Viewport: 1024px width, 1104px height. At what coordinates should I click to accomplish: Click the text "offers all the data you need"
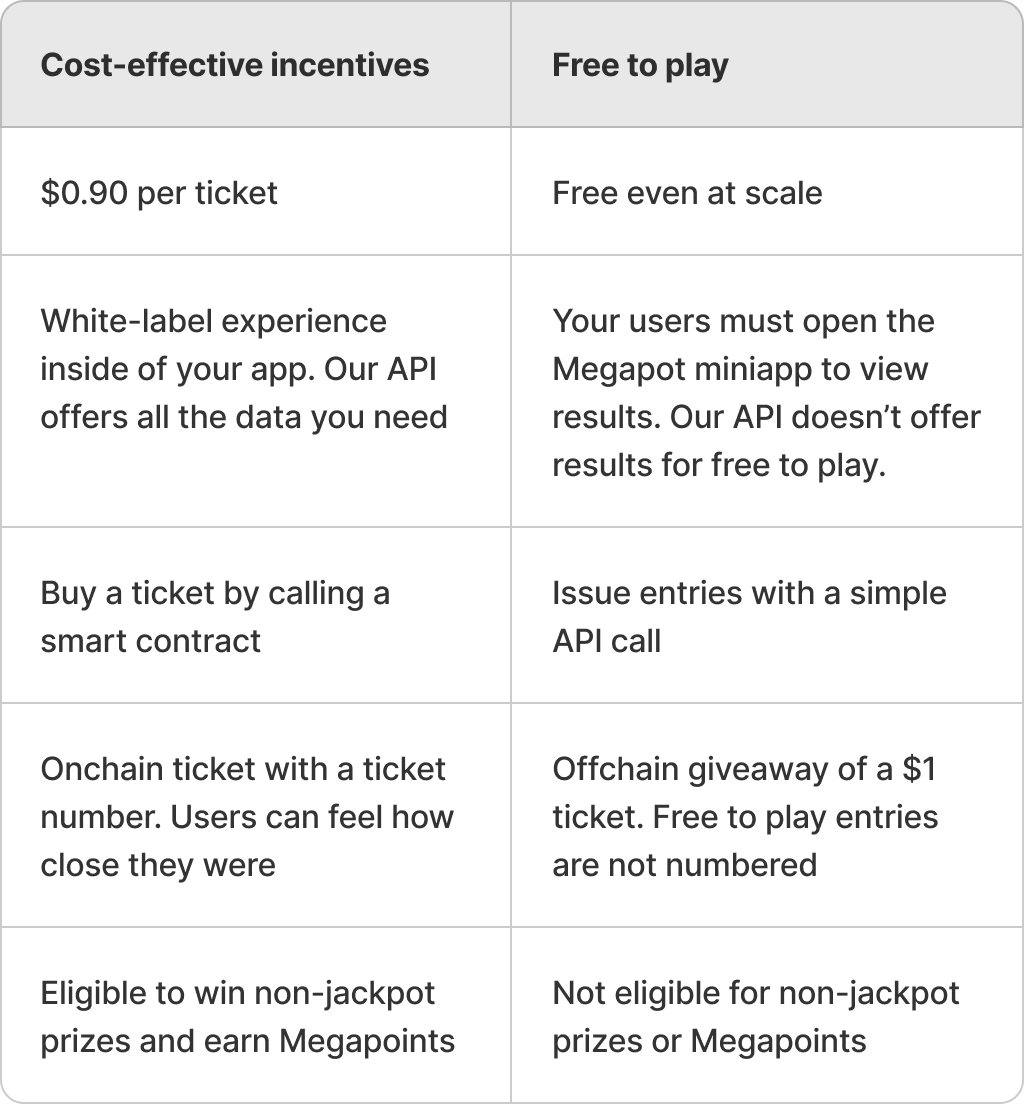click(243, 417)
